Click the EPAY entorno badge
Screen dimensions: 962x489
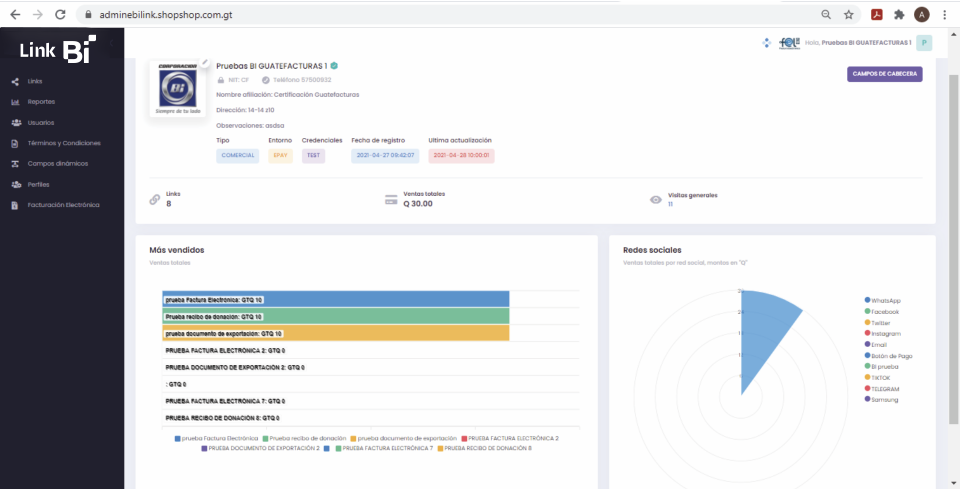click(280, 156)
